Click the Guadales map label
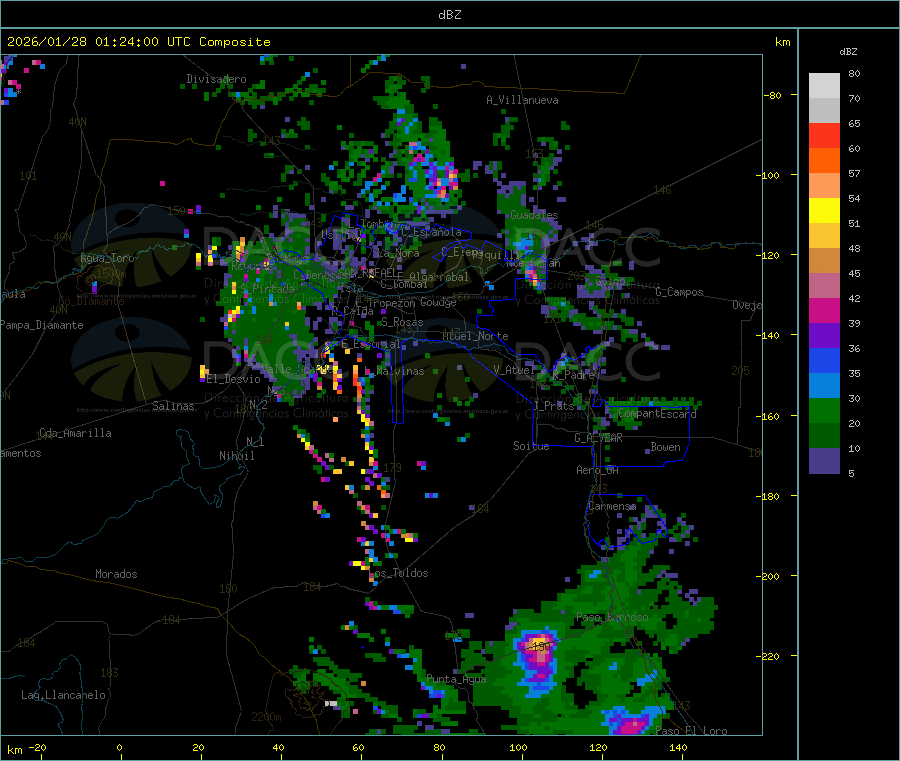Screen dimensions: 900x761 point(534,215)
